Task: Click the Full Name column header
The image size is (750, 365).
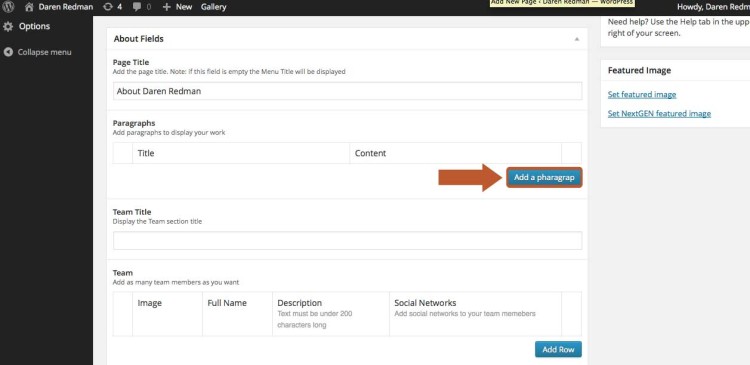Action: [x=227, y=303]
